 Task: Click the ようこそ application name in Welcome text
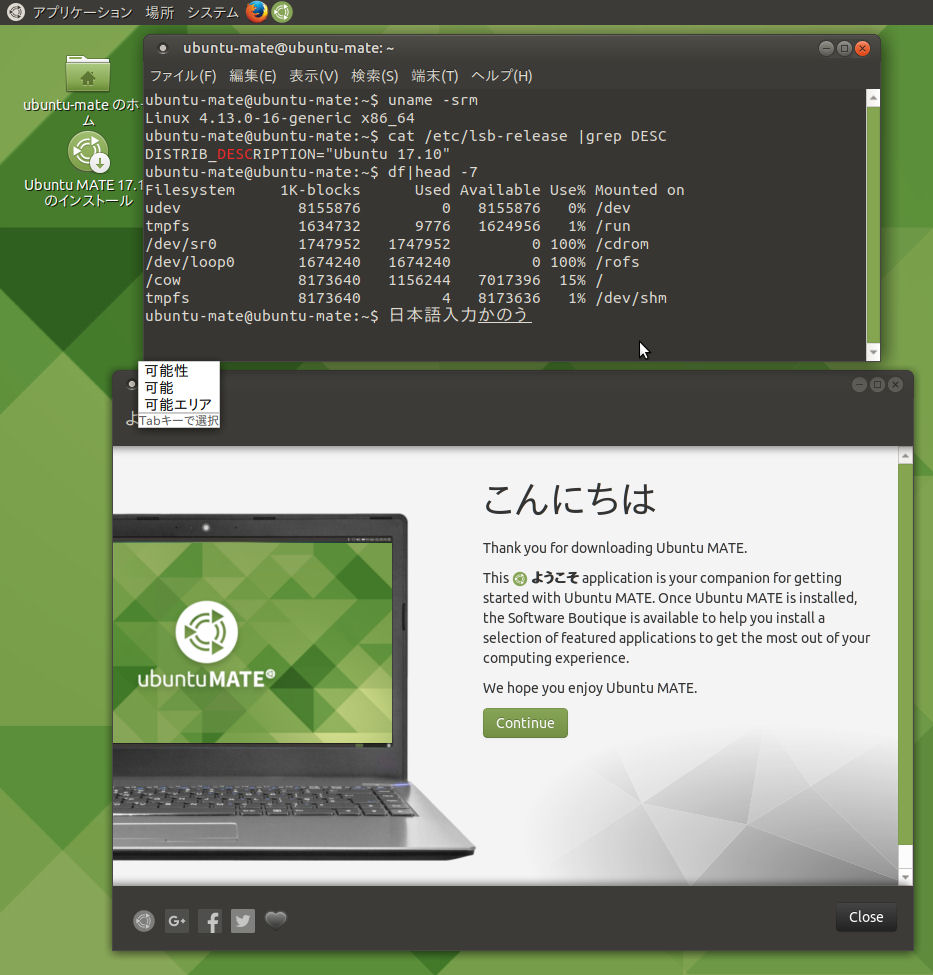(x=554, y=578)
